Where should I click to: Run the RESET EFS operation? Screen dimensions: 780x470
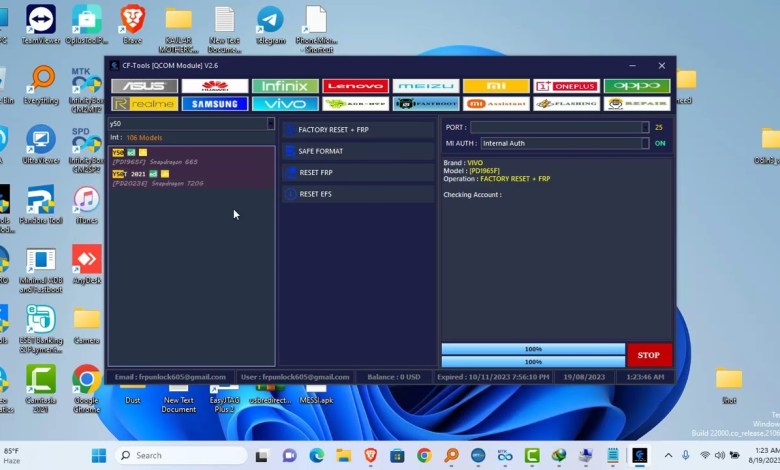click(x=357, y=194)
